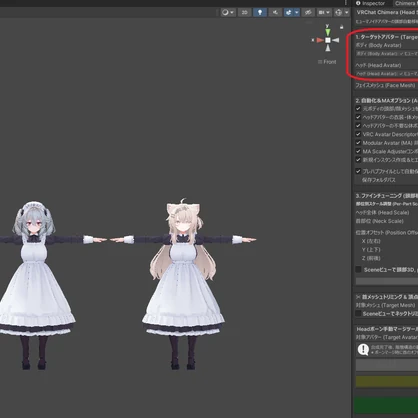418x418 pixels.
Task: Switch to the Inspector tab
Action: point(370,3)
